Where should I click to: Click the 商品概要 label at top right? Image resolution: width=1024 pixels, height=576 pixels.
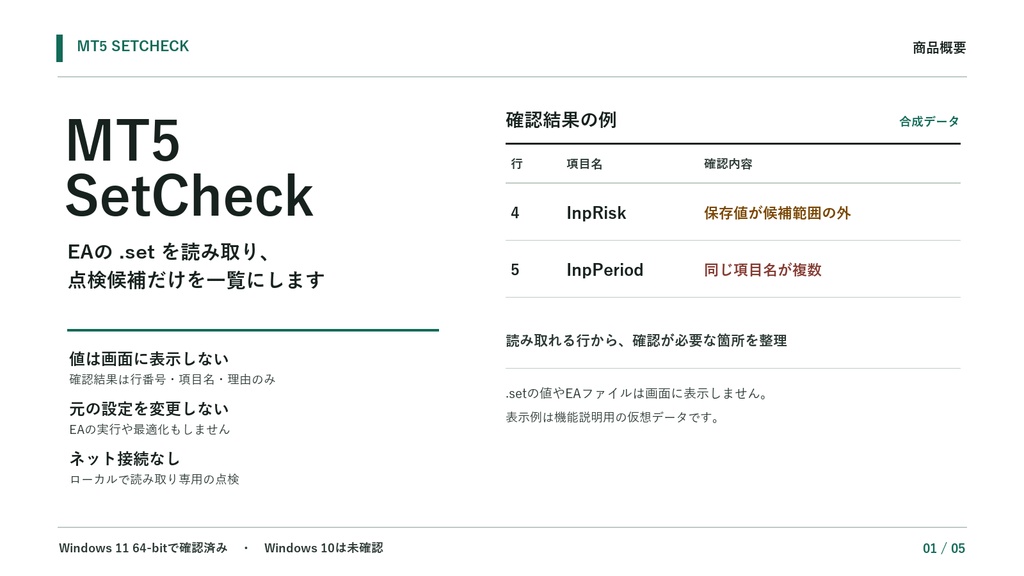click(x=939, y=48)
